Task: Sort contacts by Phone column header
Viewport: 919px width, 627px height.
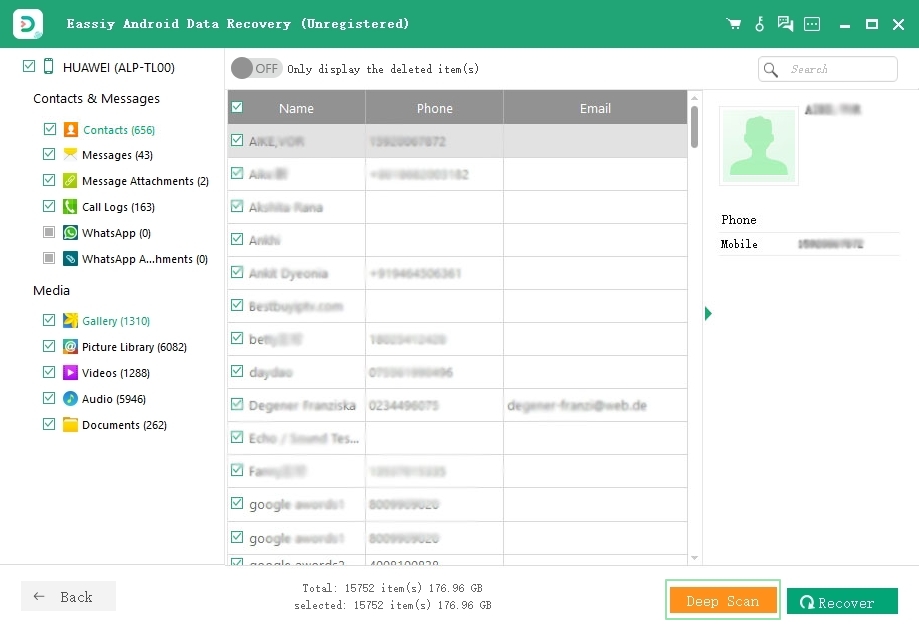Action: [434, 108]
